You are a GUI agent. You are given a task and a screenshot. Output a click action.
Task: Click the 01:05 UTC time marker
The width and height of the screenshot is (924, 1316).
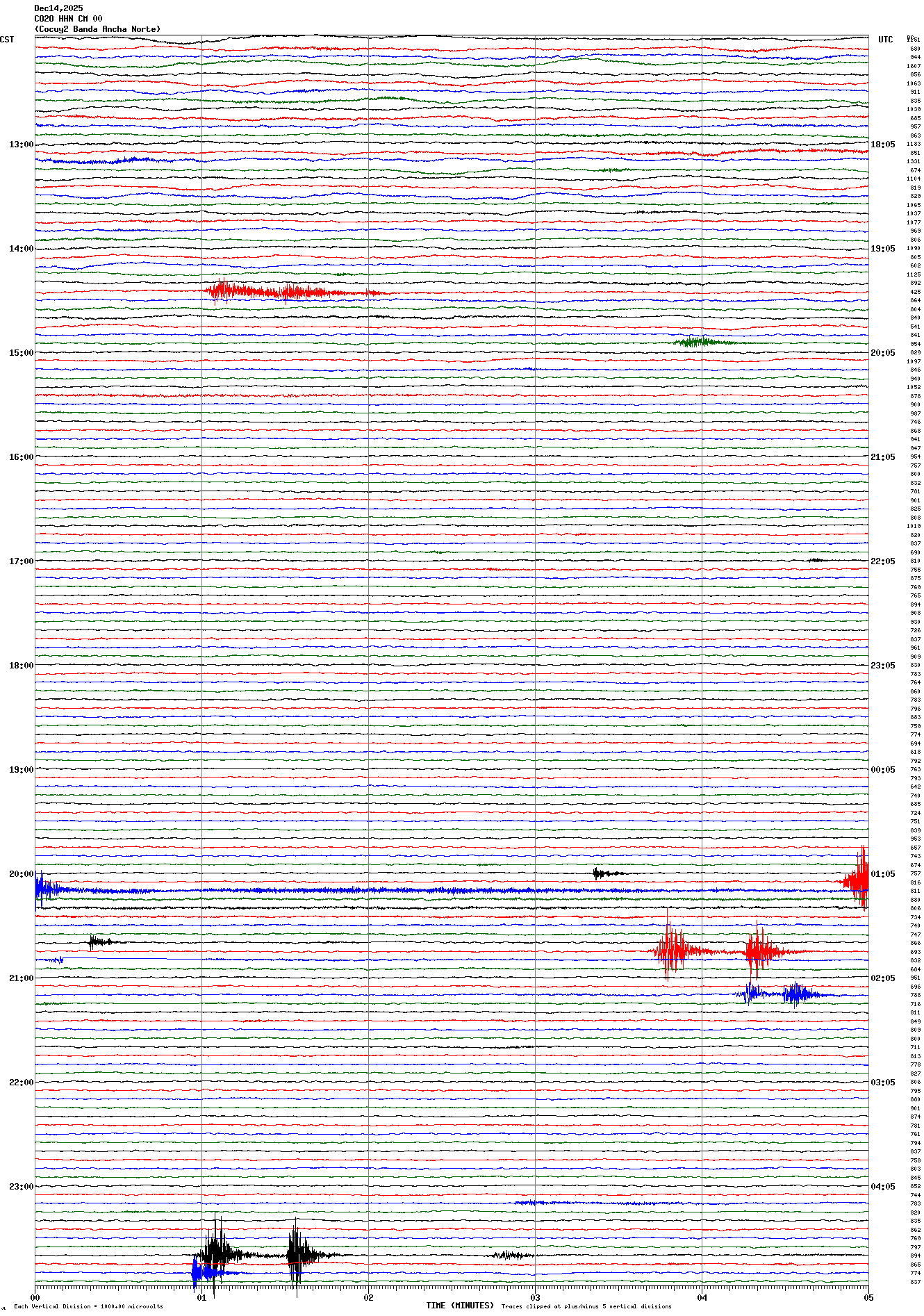click(x=882, y=874)
